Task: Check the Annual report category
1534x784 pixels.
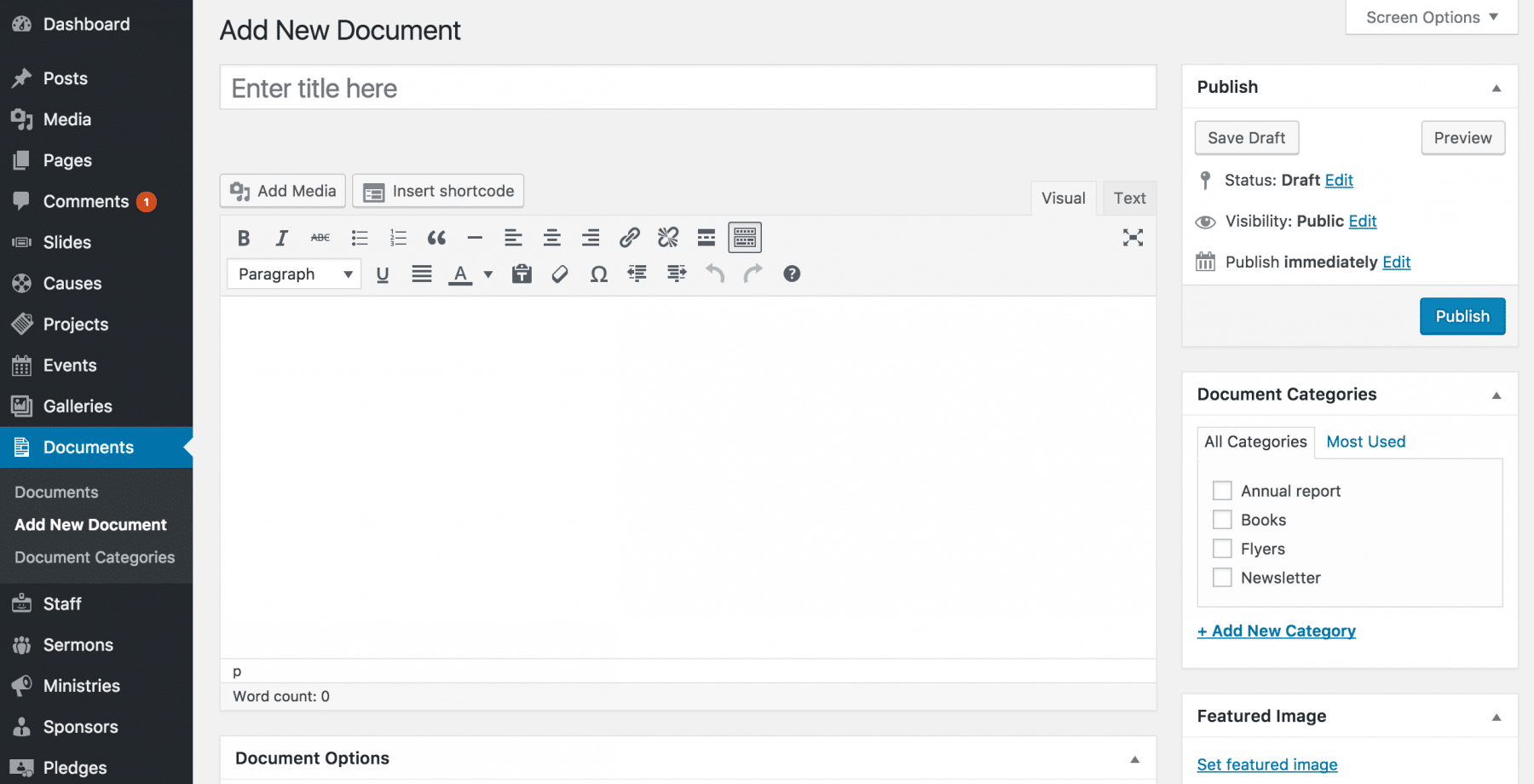Action: point(1222,491)
